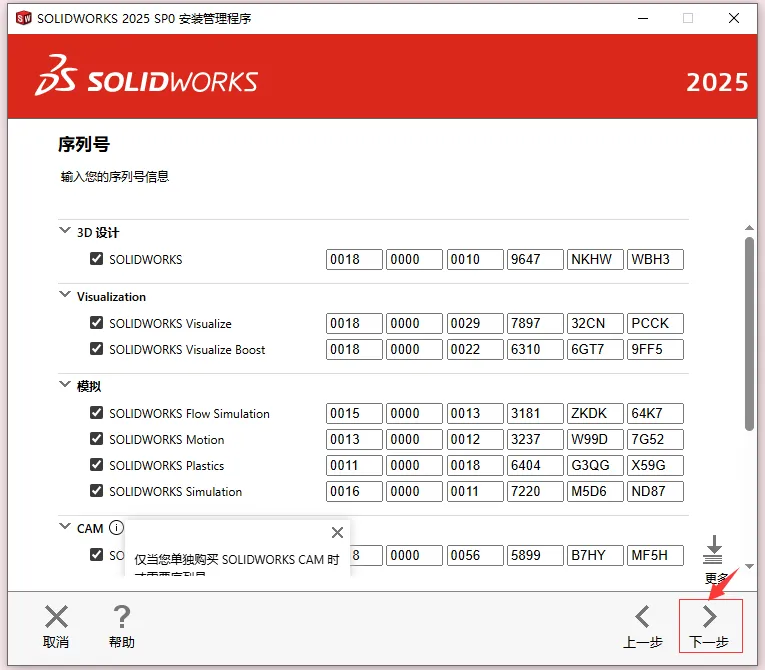Click Visualize serial field containing 7897
765x670 pixels.
click(535, 323)
